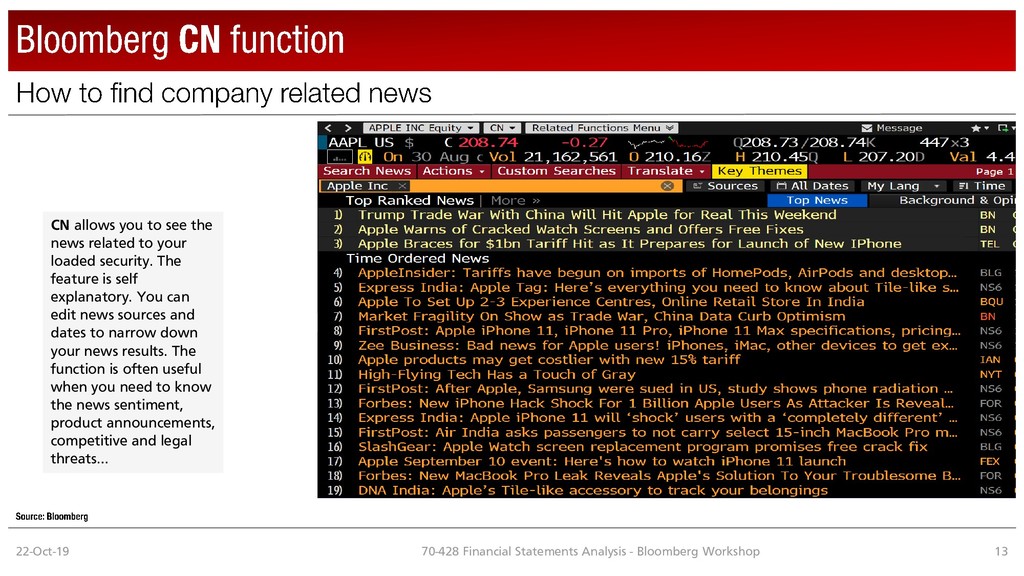
Task: Open the APPLE INC Equity dropdown
Action: coord(421,128)
